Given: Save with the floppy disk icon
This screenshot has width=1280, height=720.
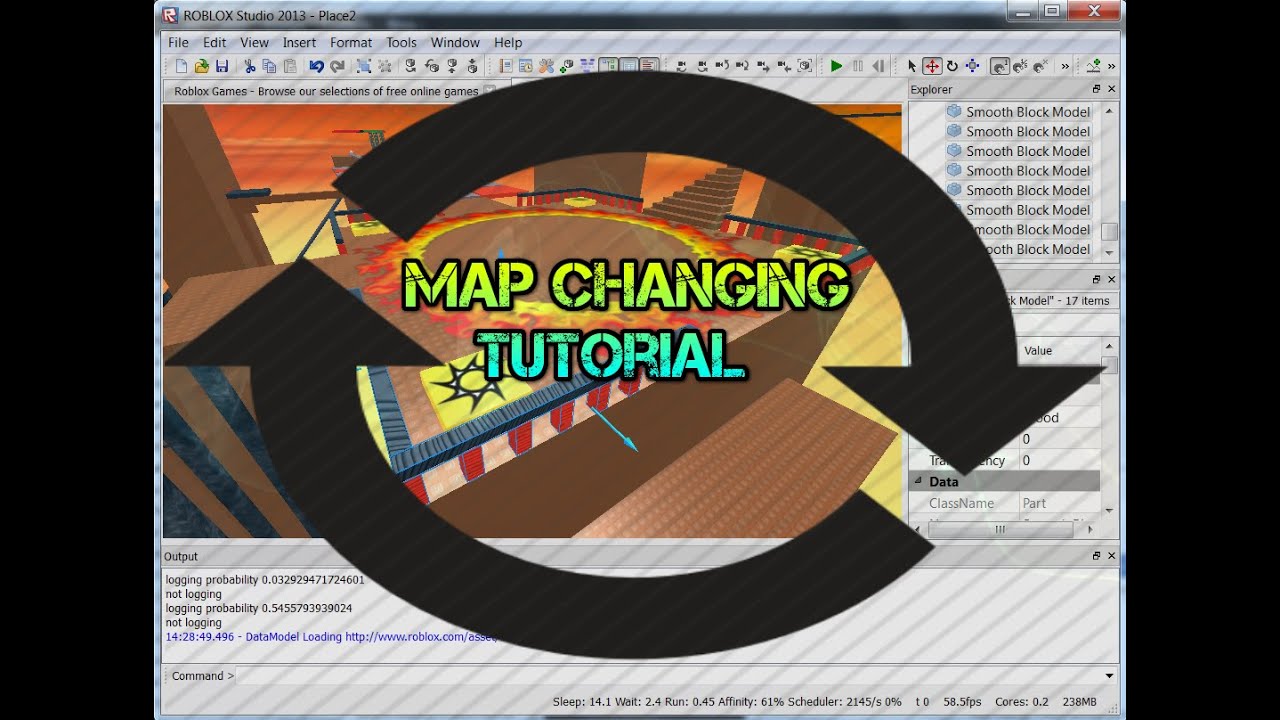Looking at the screenshot, I should pos(222,66).
